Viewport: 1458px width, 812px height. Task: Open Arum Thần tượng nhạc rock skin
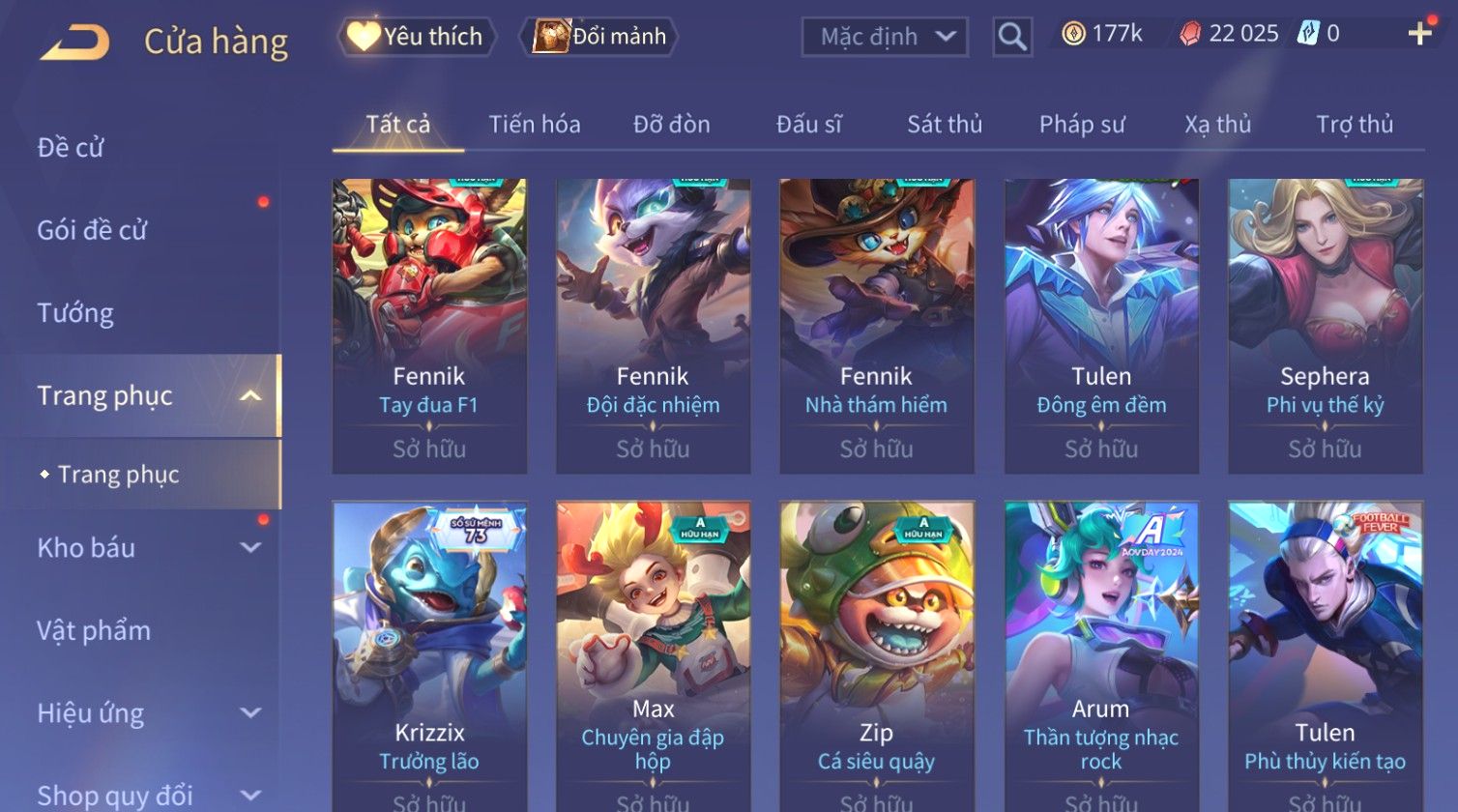[1101, 657]
